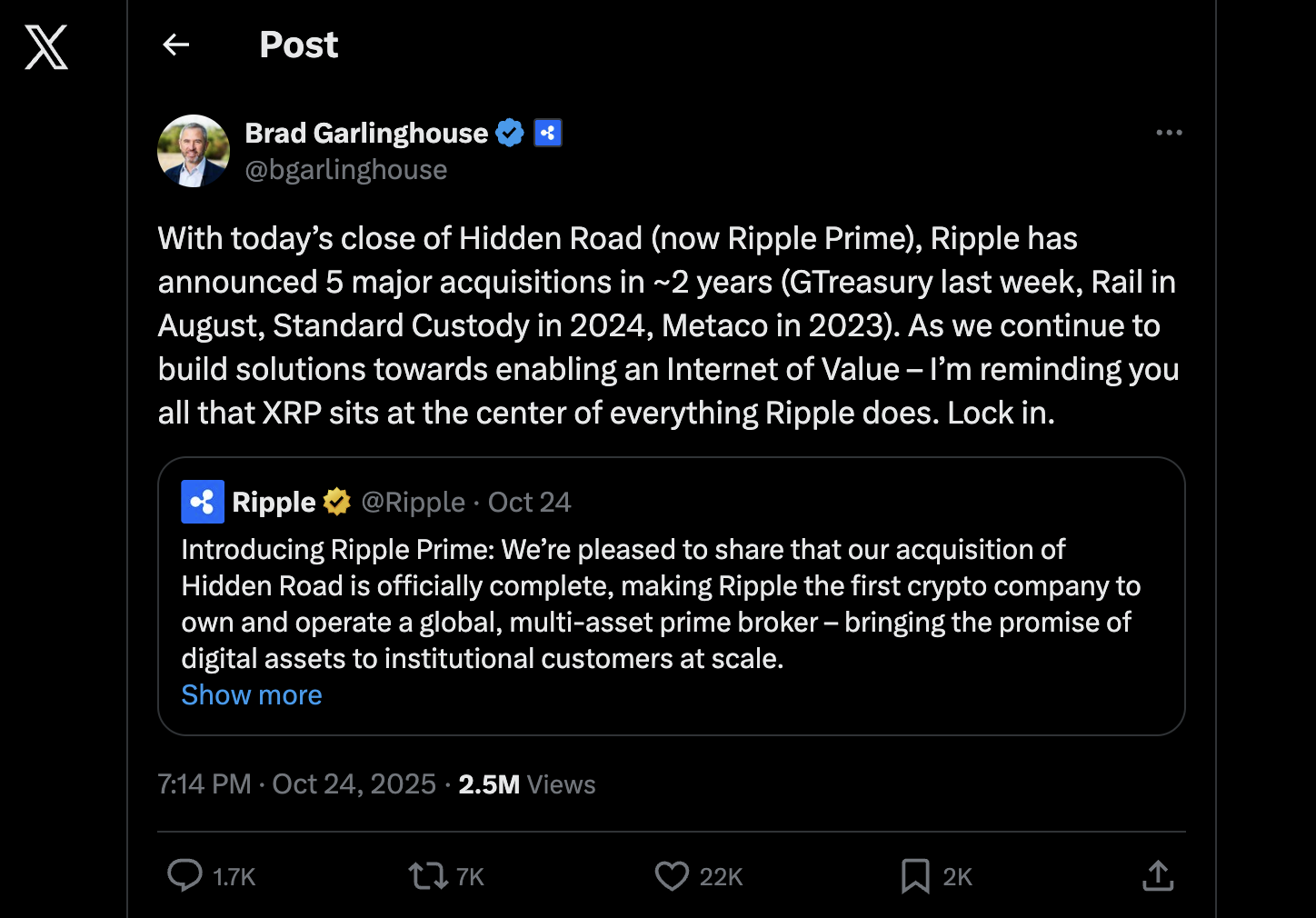Click the Ripple affiliation badge beside name

(x=547, y=133)
